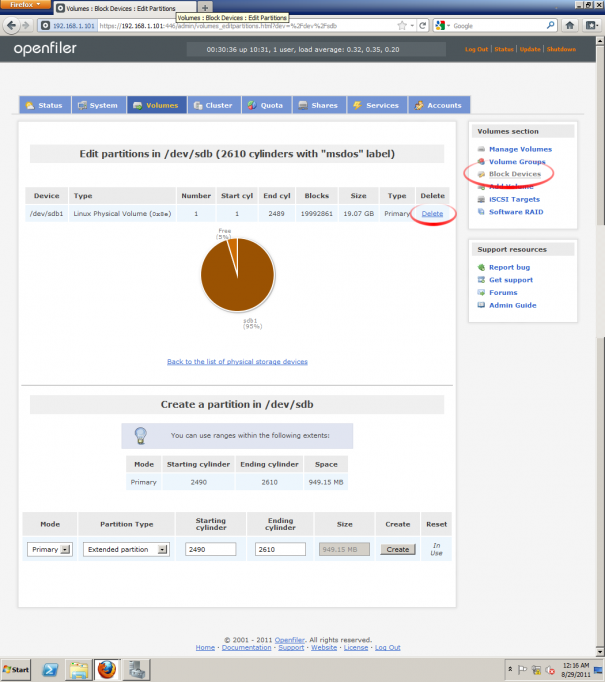The width and height of the screenshot is (605, 682).
Task: Open Firefox from the taskbar
Action: click(x=107, y=669)
